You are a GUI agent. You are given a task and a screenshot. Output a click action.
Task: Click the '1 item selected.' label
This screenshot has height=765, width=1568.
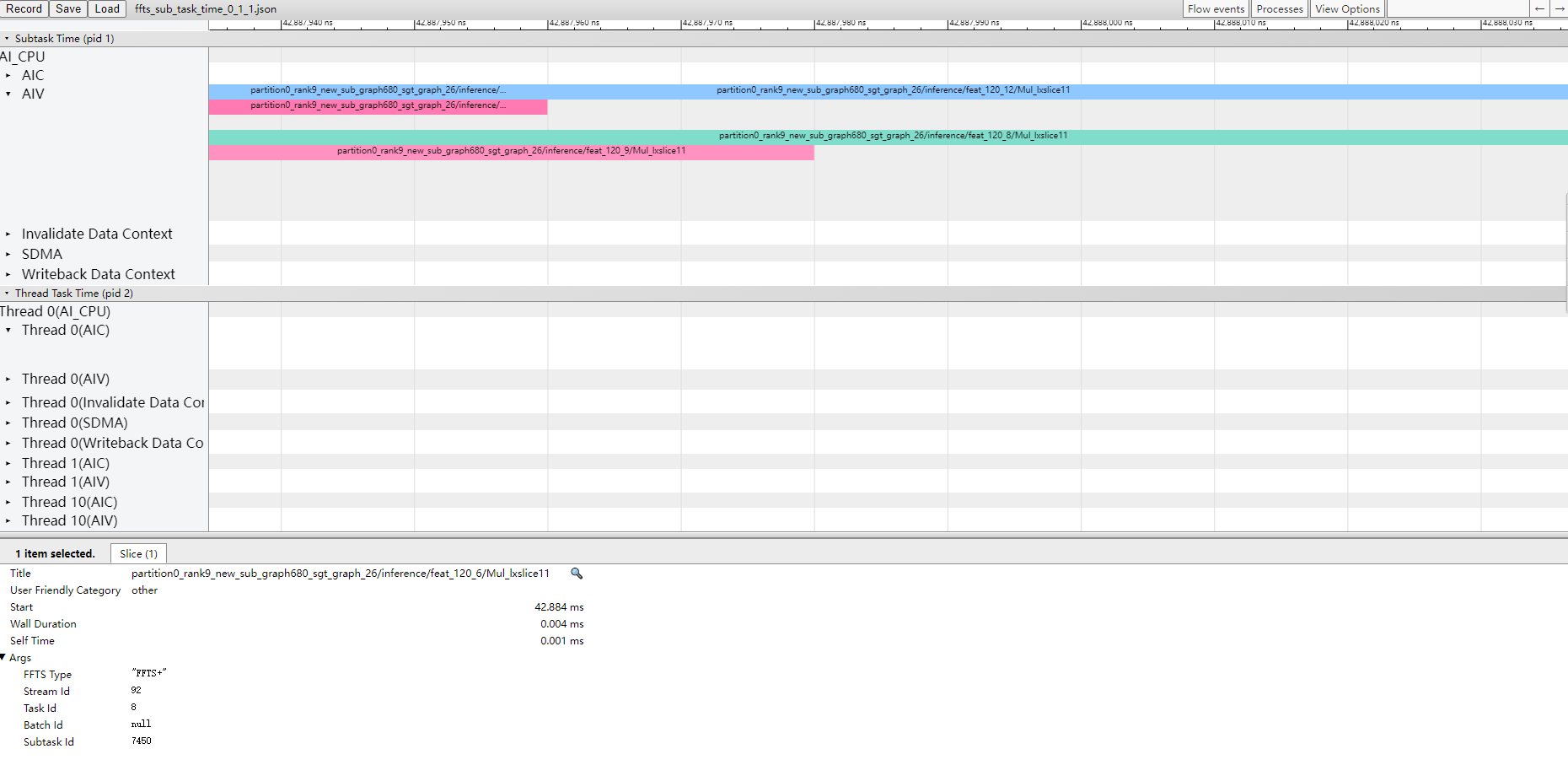(55, 554)
